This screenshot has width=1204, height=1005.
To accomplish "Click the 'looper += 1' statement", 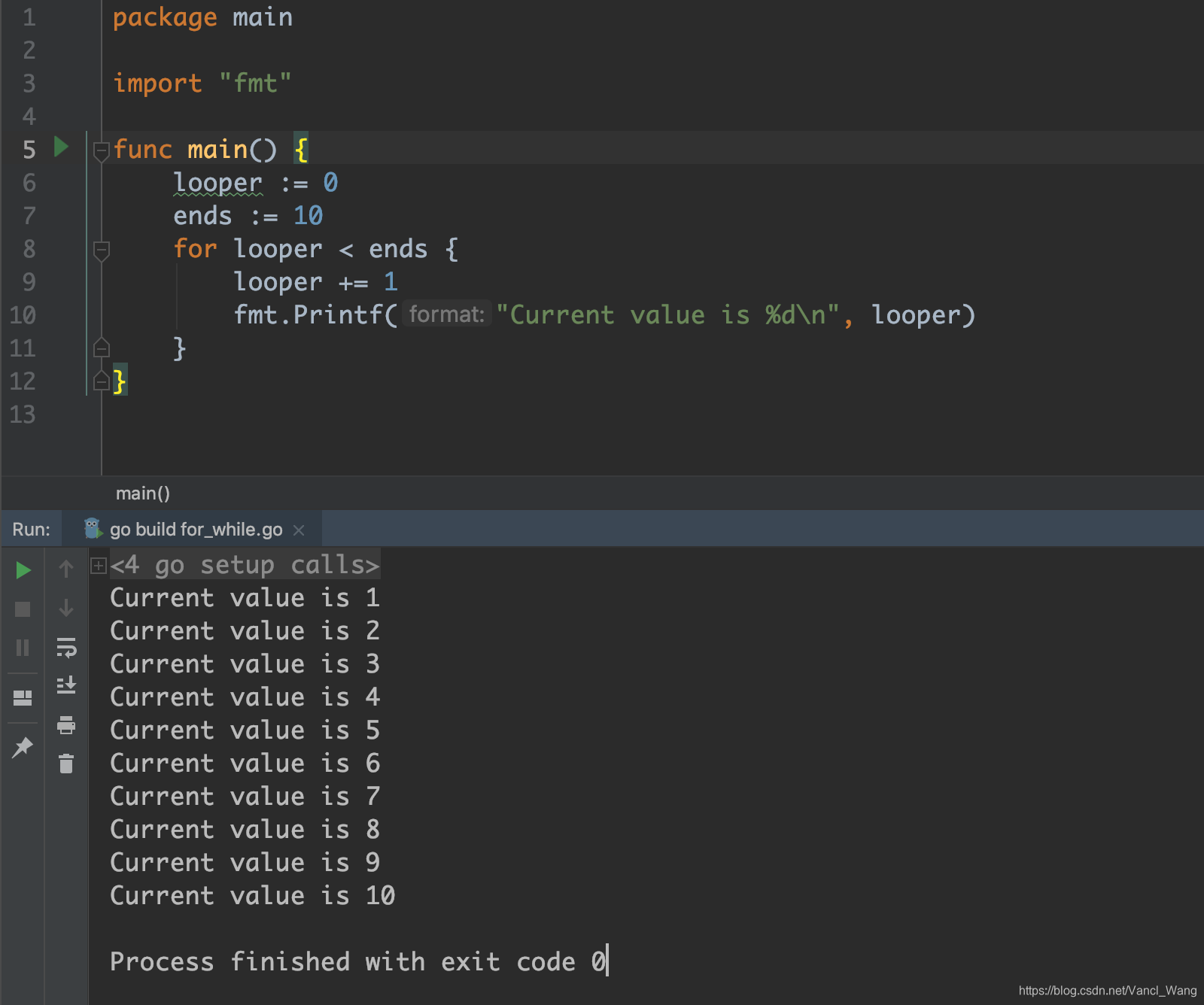I will click(x=315, y=282).
